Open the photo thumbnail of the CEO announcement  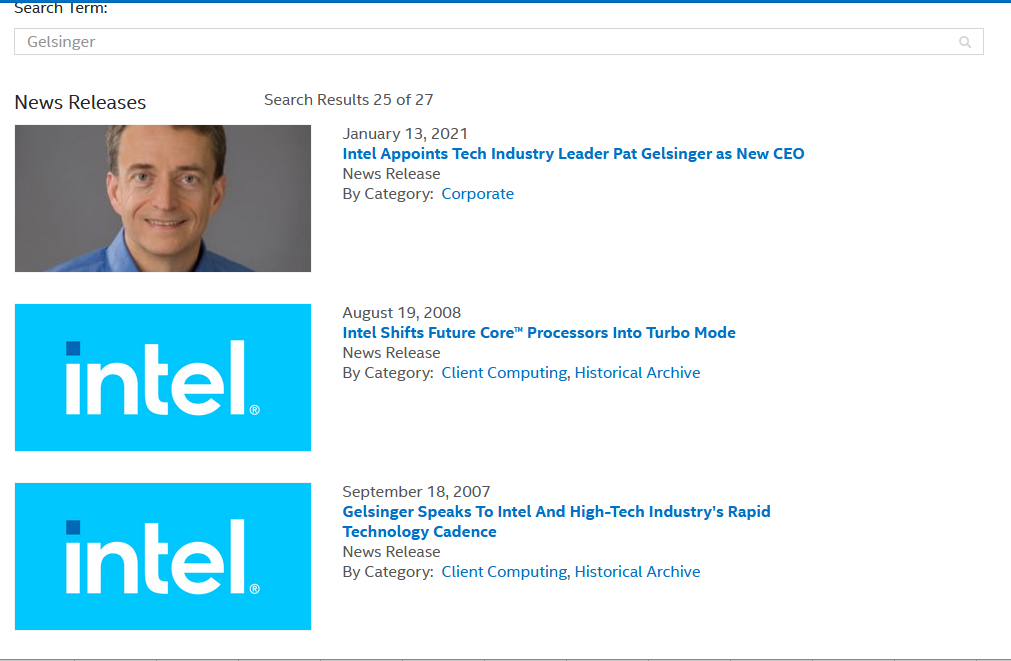[x=163, y=198]
